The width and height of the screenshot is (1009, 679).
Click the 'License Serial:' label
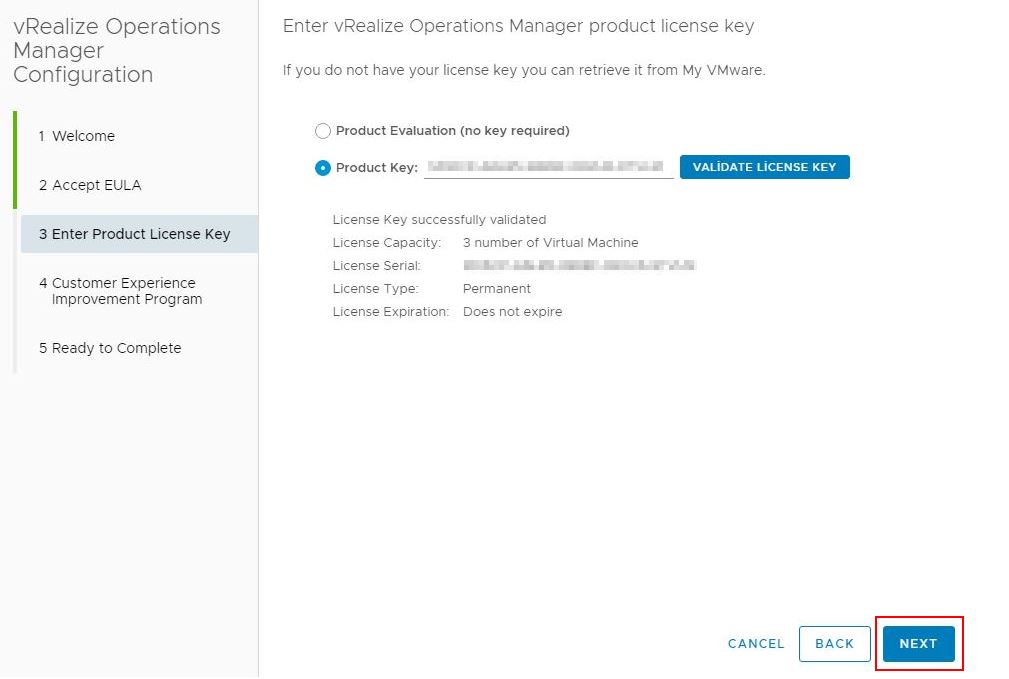pyautogui.click(x=376, y=266)
